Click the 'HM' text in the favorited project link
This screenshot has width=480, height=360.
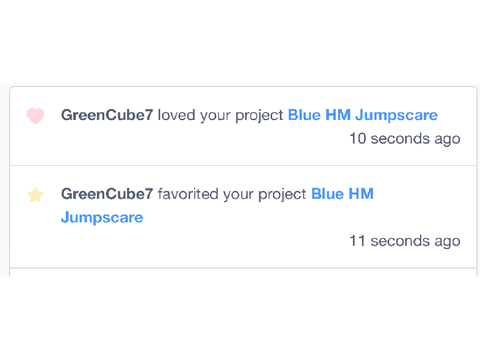pos(361,194)
